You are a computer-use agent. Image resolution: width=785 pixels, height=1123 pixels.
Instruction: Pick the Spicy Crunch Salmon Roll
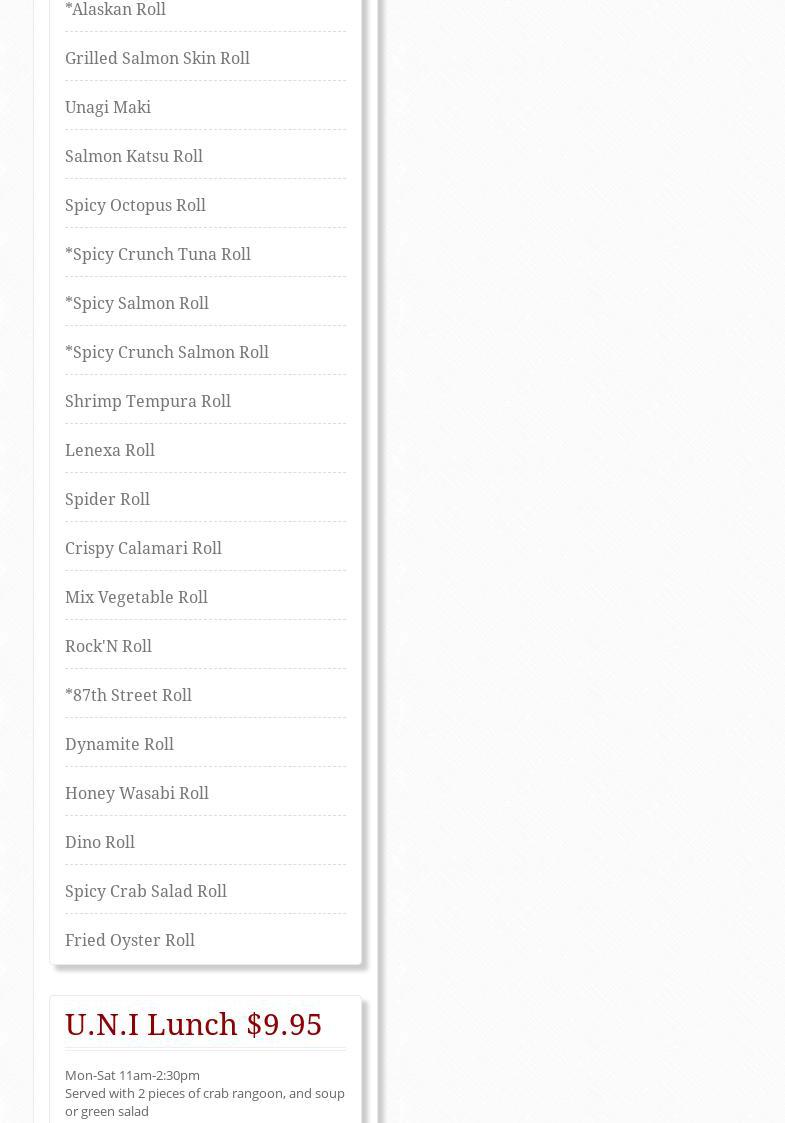(167, 353)
